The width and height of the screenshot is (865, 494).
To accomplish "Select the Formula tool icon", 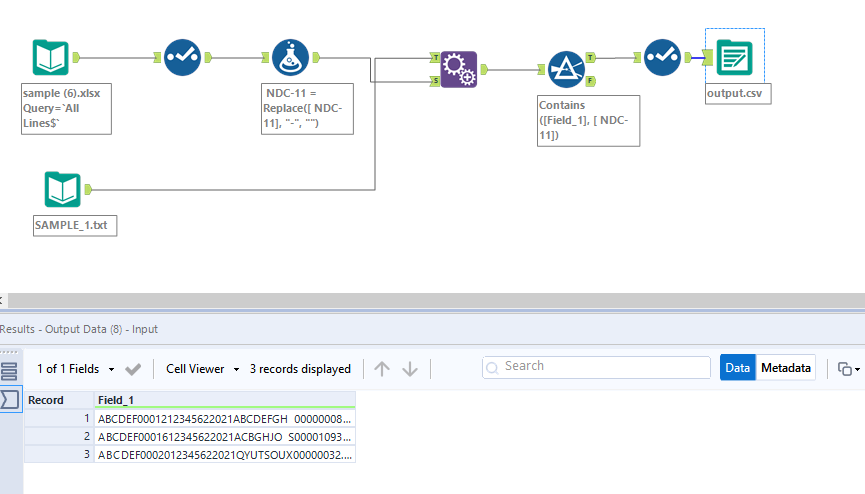I will (x=290, y=57).
